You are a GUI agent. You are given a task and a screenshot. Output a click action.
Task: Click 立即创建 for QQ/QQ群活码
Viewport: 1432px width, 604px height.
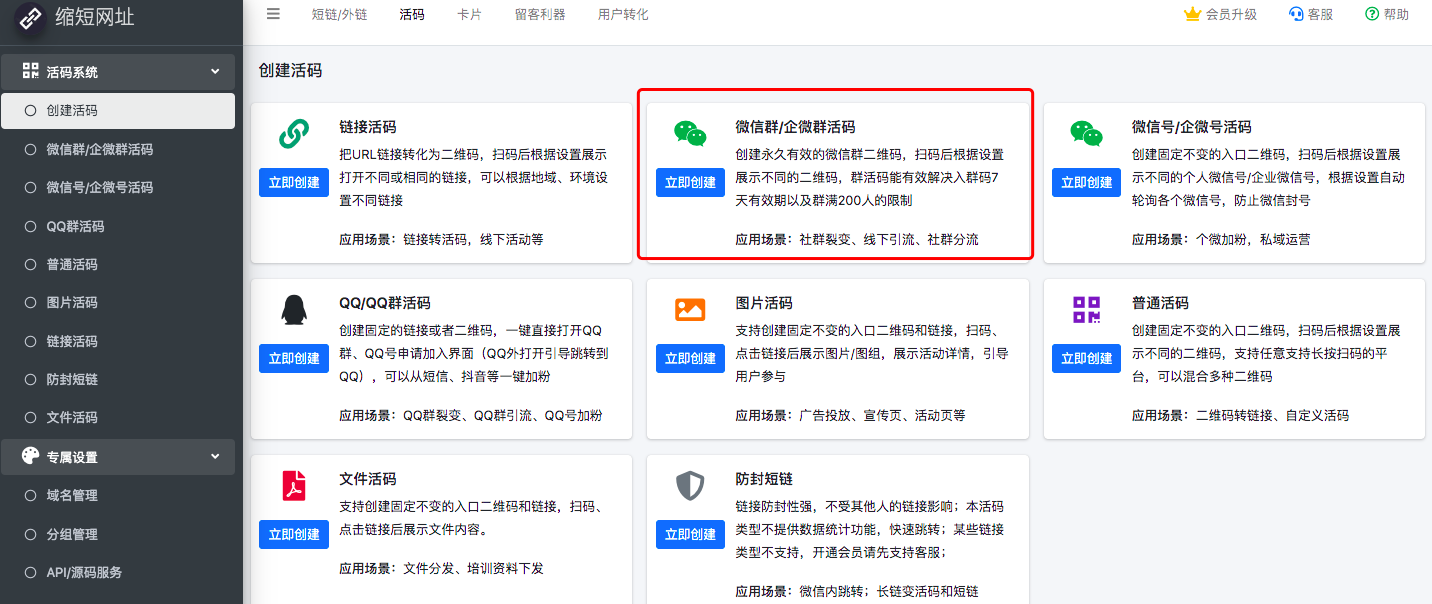tap(294, 358)
